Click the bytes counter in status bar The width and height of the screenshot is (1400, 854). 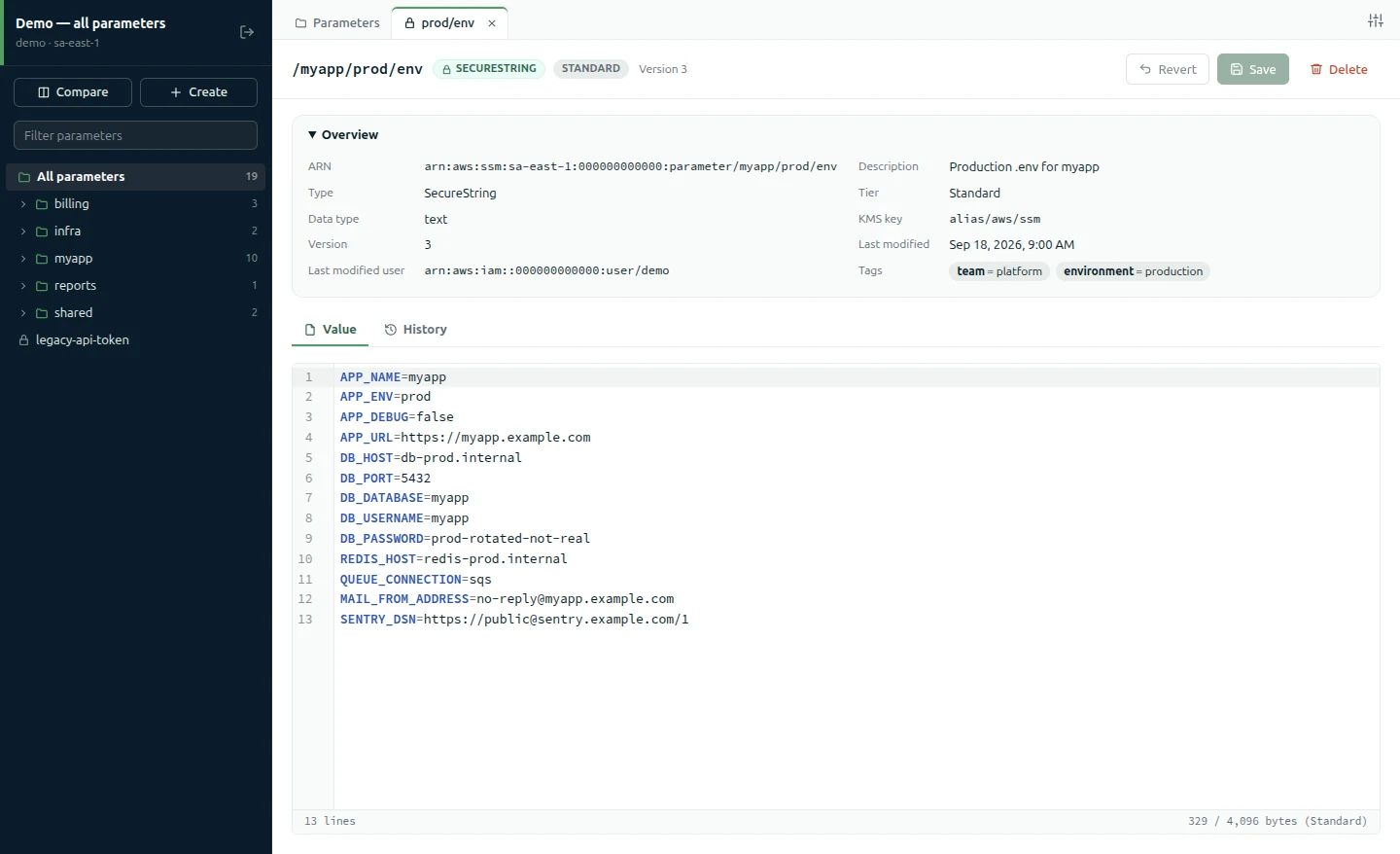1277,822
